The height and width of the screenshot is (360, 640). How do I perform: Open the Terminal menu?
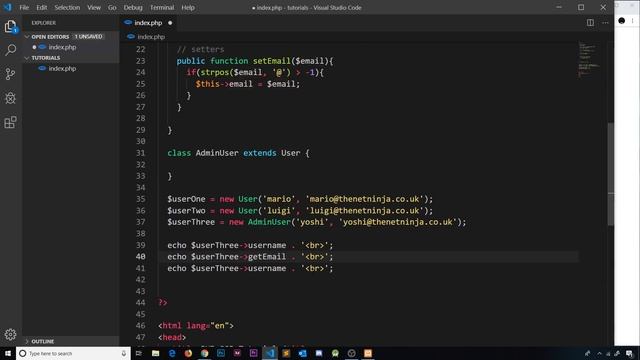pyautogui.click(x=162, y=7)
